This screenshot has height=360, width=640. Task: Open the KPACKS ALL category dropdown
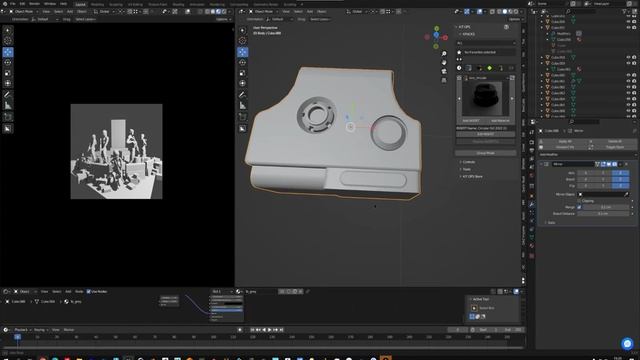486,43
